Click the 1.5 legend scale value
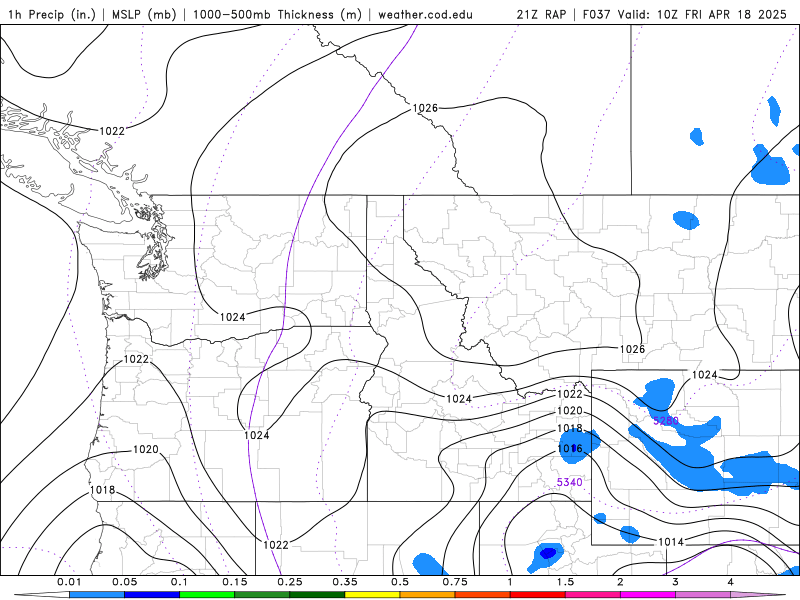This screenshot has height=600, width=800. pos(565,582)
